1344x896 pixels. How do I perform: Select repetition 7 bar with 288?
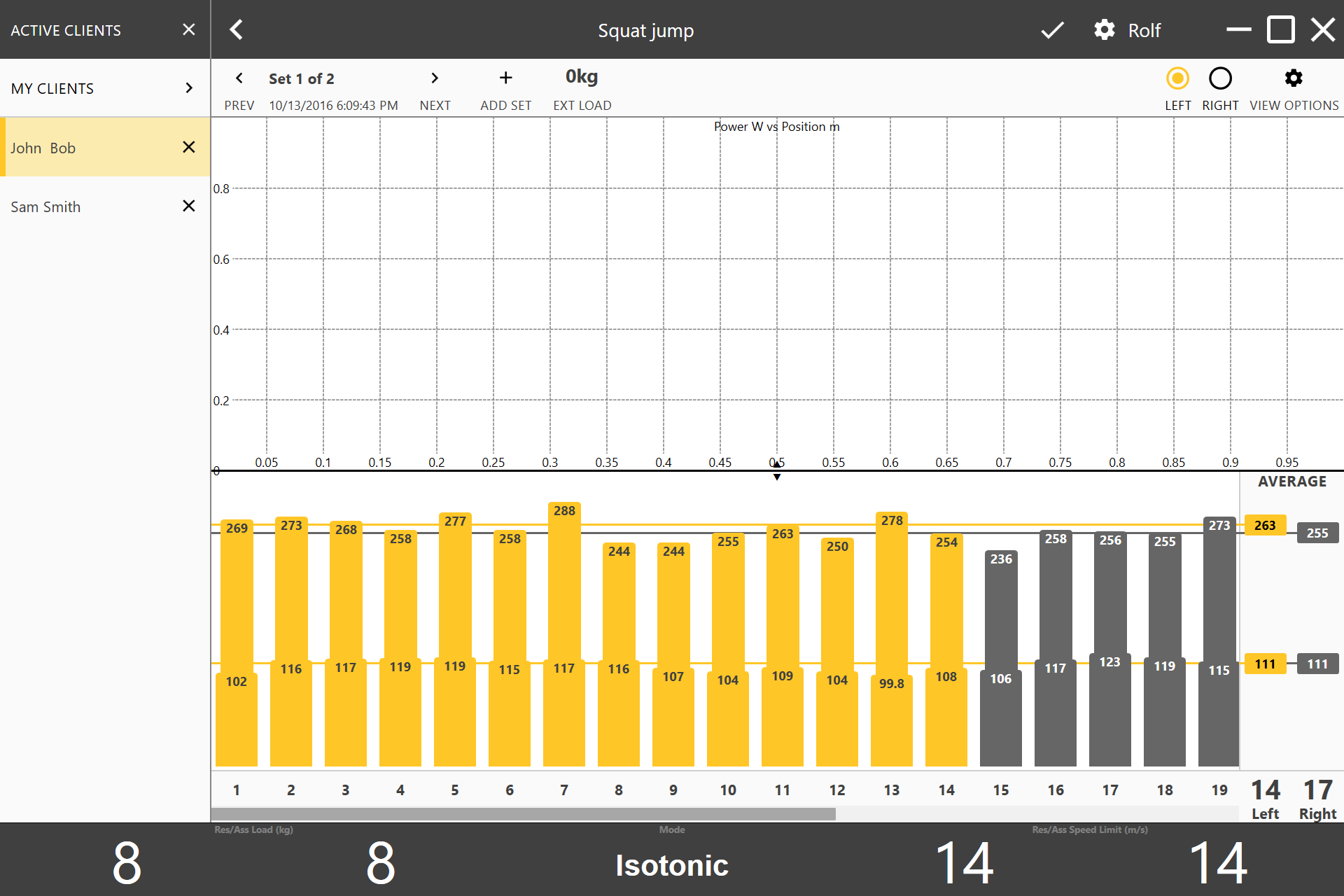564,634
